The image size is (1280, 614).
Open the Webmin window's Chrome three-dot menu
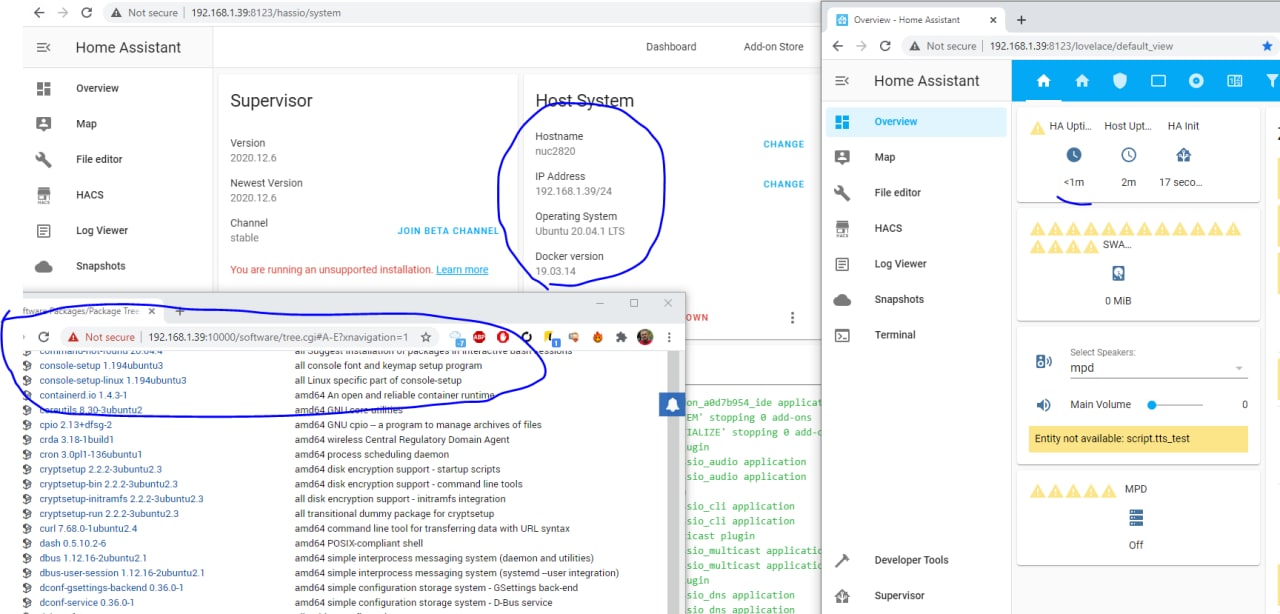coord(669,337)
